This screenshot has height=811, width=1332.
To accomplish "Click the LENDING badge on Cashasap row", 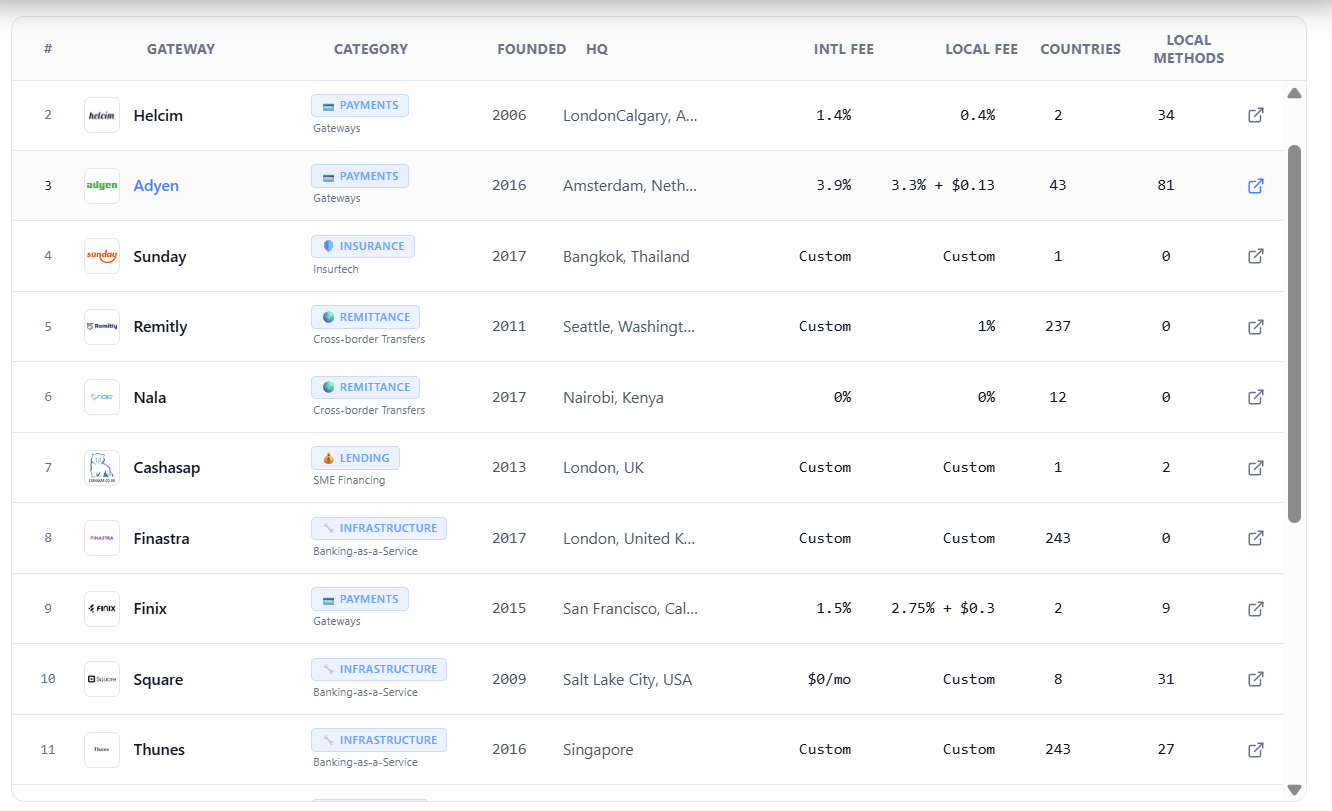I will (355, 457).
